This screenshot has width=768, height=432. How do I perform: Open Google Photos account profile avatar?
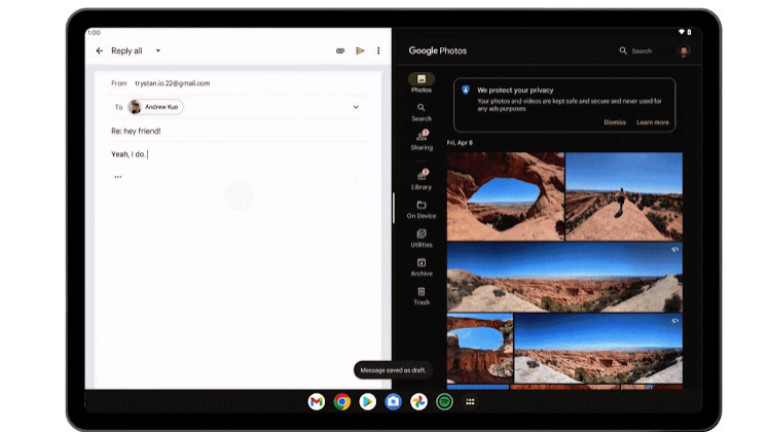684,51
